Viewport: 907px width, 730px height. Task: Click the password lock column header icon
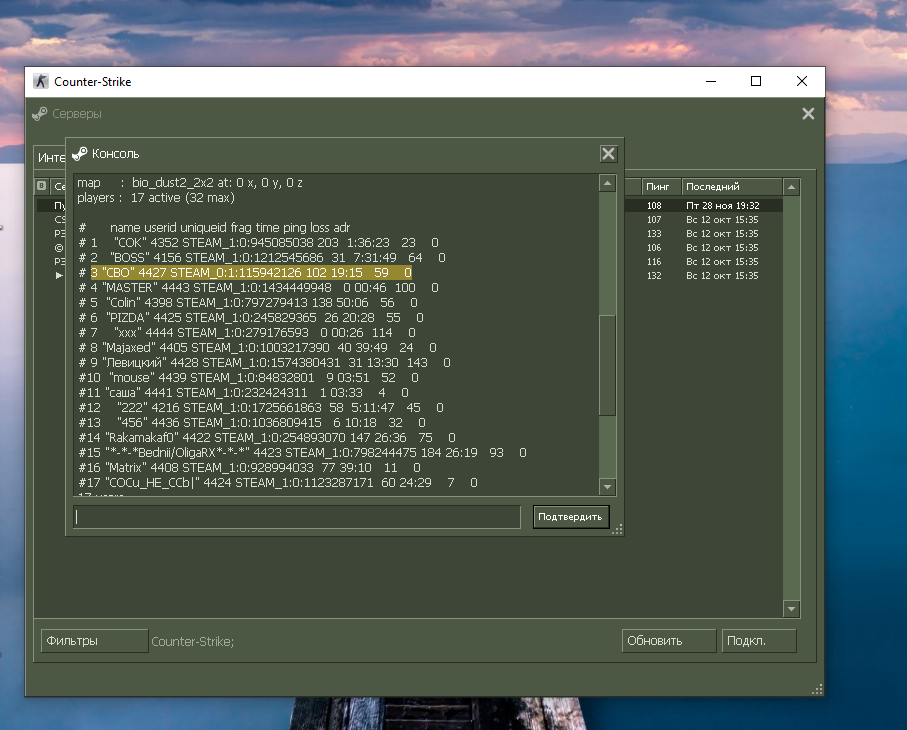(x=41, y=186)
